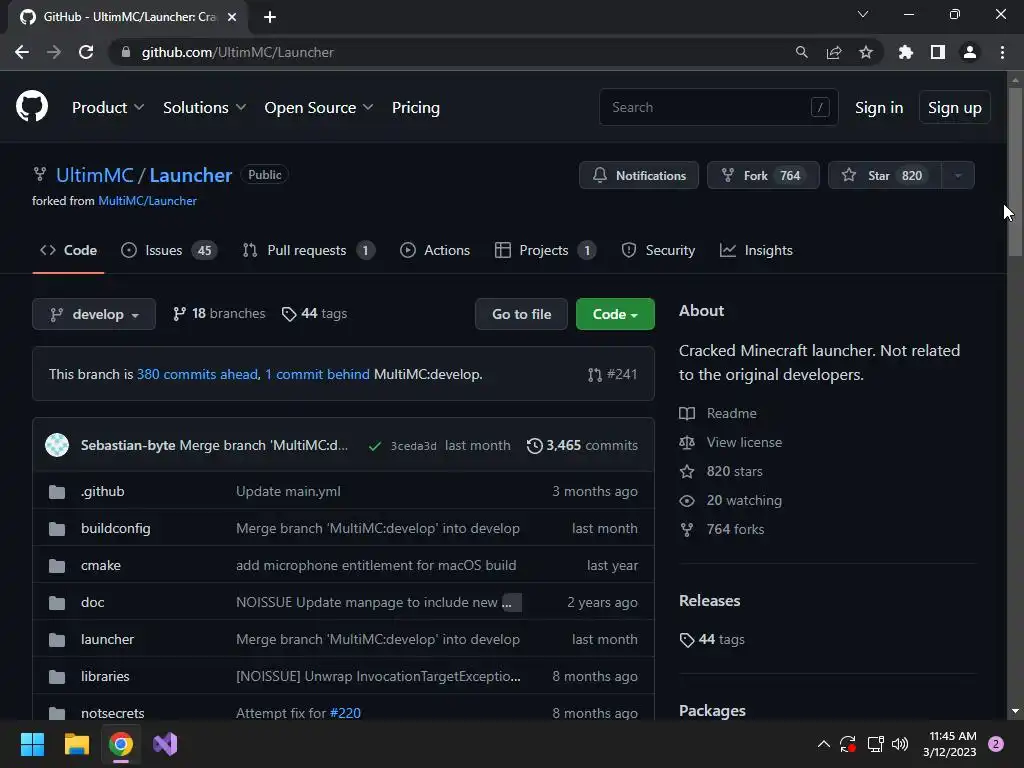This screenshot has width=1024, height=768.
Task: Open Visual Studio from the taskbar
Action: (x=165, y=744)
